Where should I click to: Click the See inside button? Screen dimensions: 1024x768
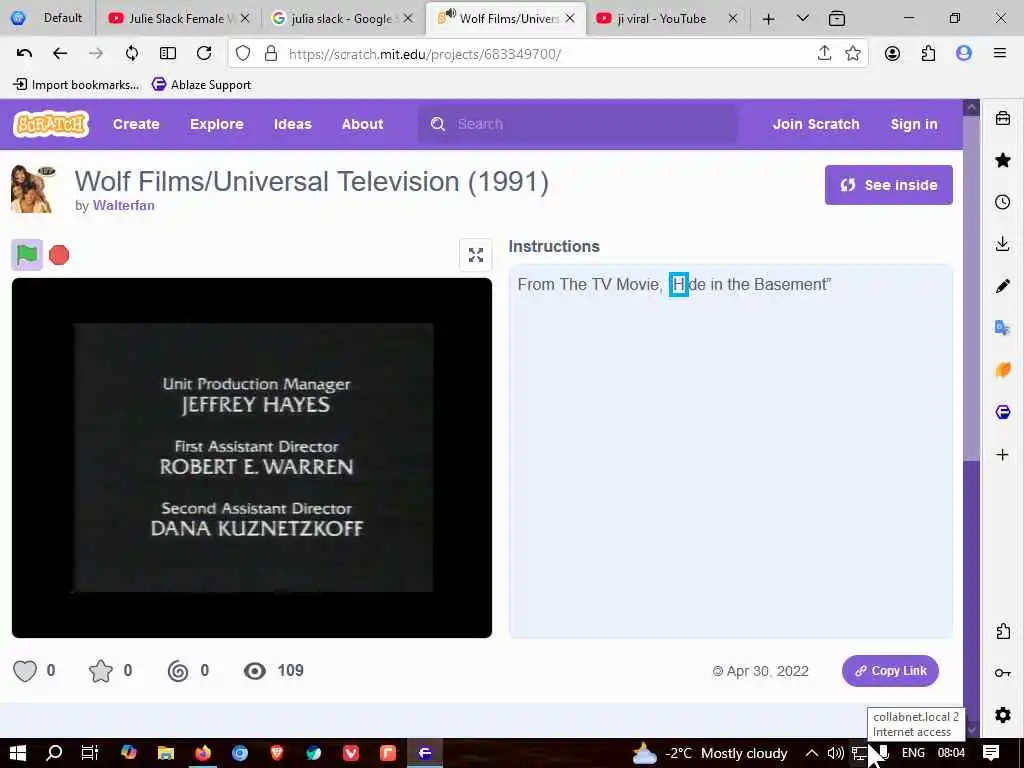888,185
